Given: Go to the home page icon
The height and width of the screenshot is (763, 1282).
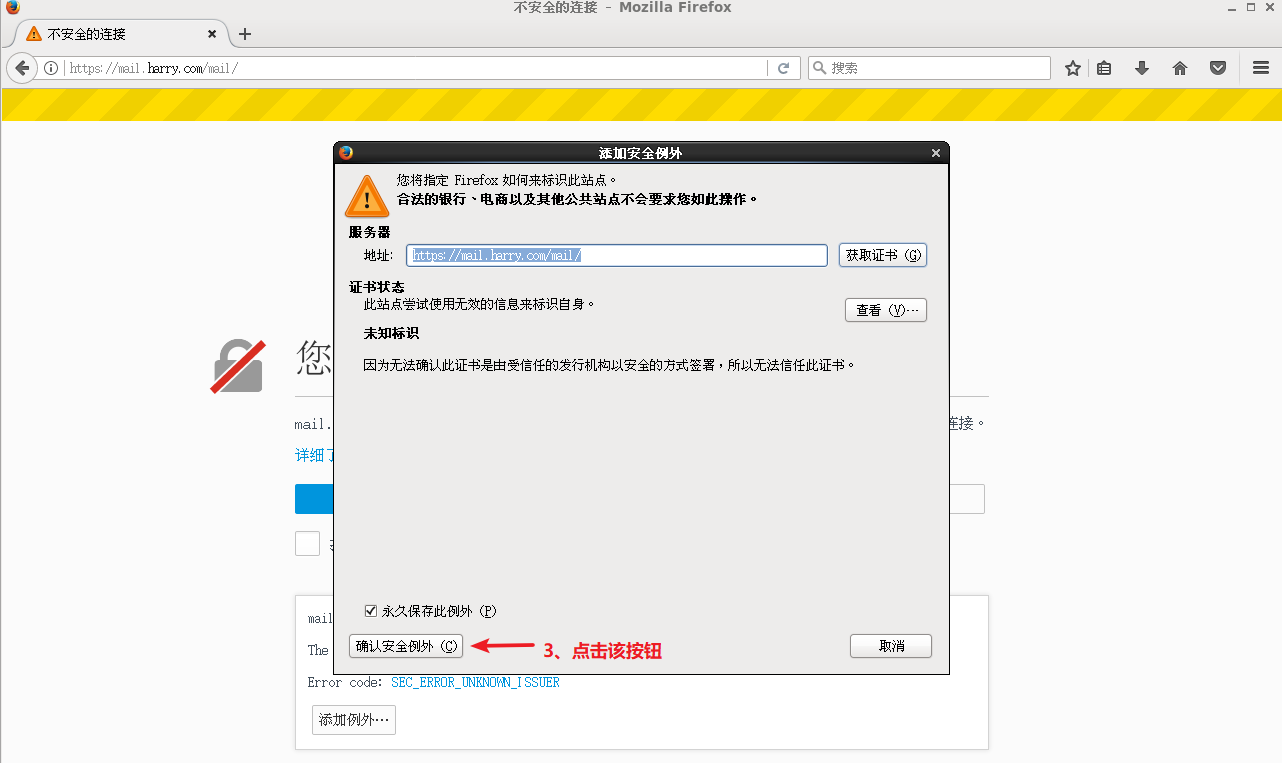Looking at the screenshot, I should click(1180, 68).
